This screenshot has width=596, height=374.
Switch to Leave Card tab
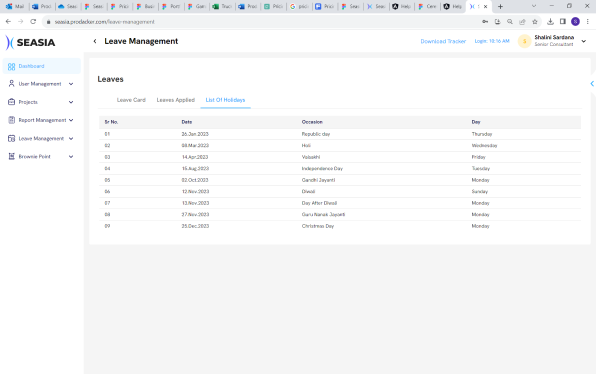point(131,100)
